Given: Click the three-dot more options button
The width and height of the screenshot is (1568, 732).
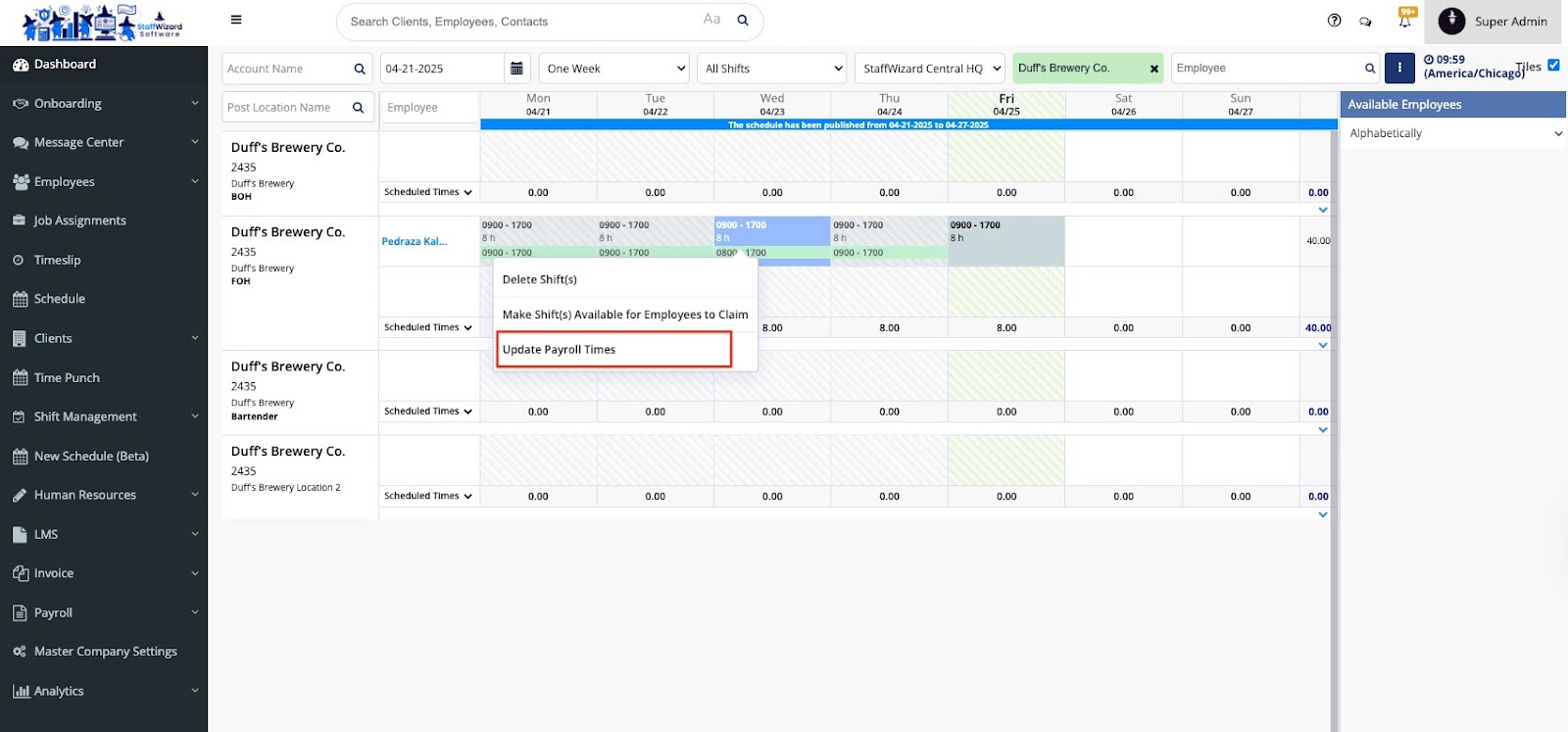Looking at the screenshot, I should click(x=1399, y=68).
